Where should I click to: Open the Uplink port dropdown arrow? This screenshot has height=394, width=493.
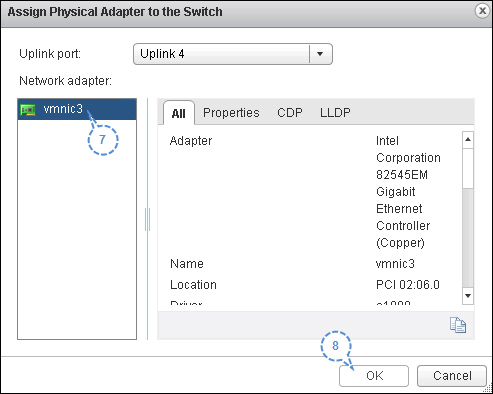(x=320, y=54)
